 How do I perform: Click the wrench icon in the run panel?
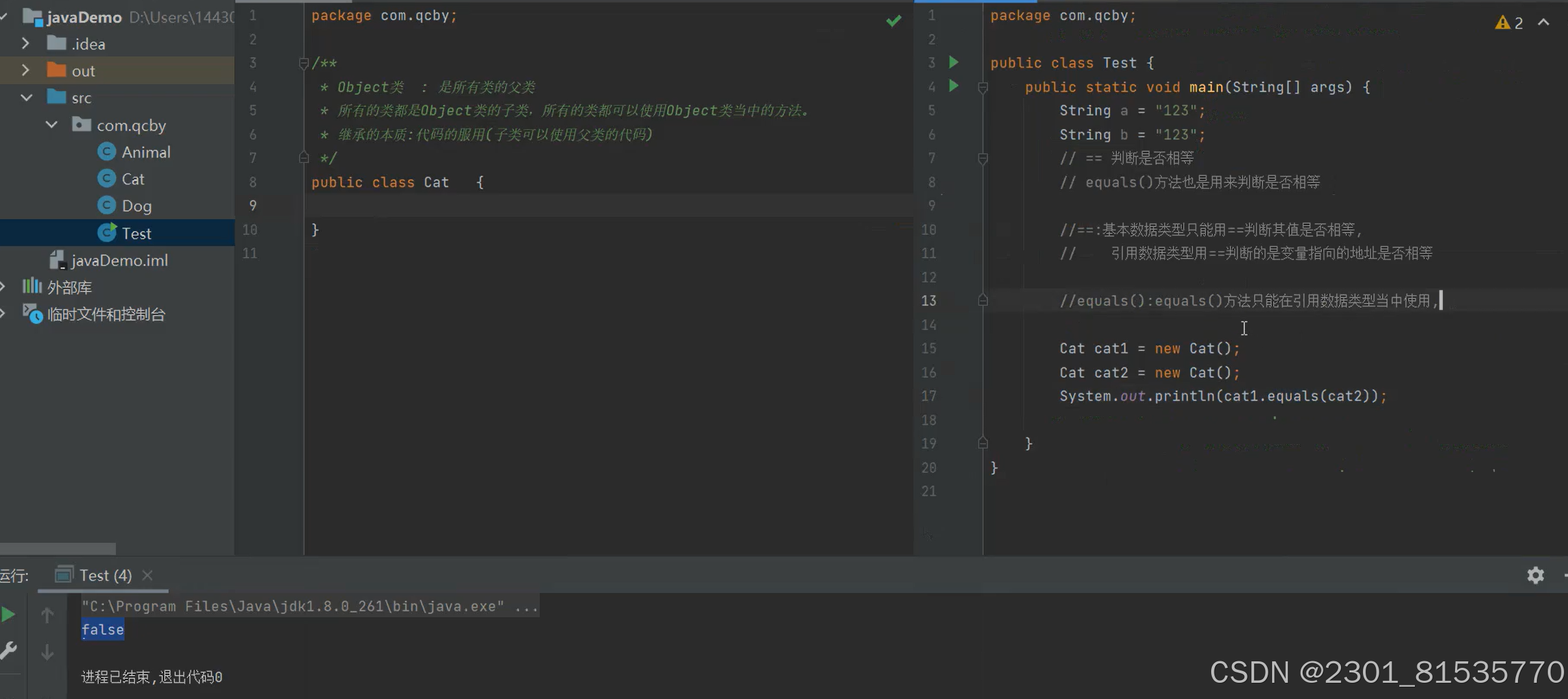pos(9,649)
